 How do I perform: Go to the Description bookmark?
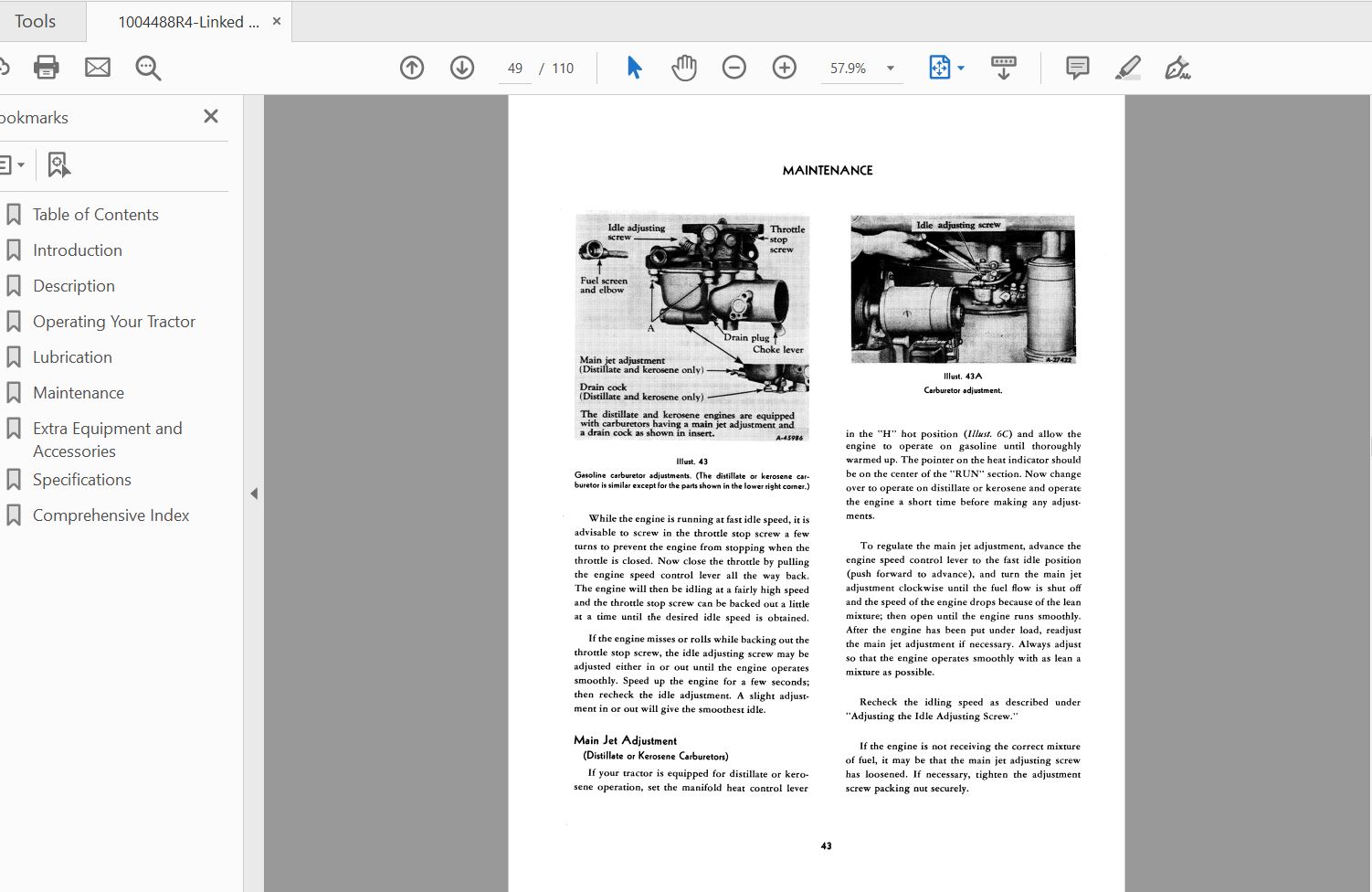74,286
